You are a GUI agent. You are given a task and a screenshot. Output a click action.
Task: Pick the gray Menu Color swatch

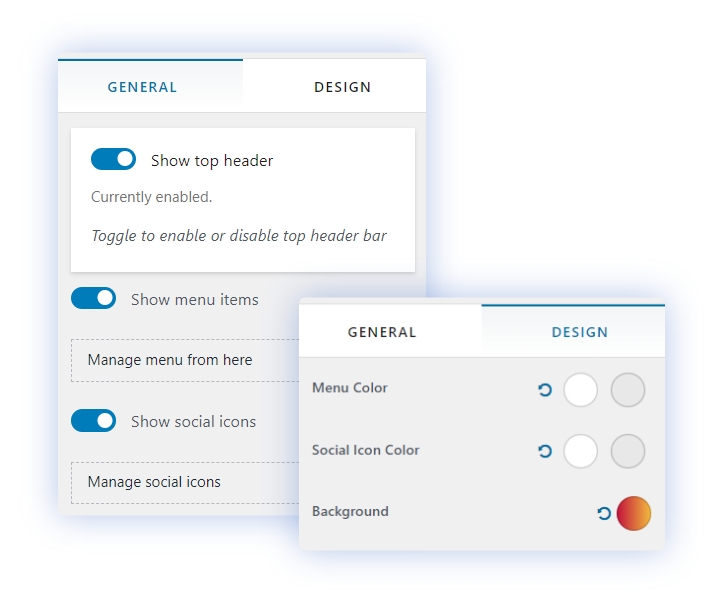628,390
